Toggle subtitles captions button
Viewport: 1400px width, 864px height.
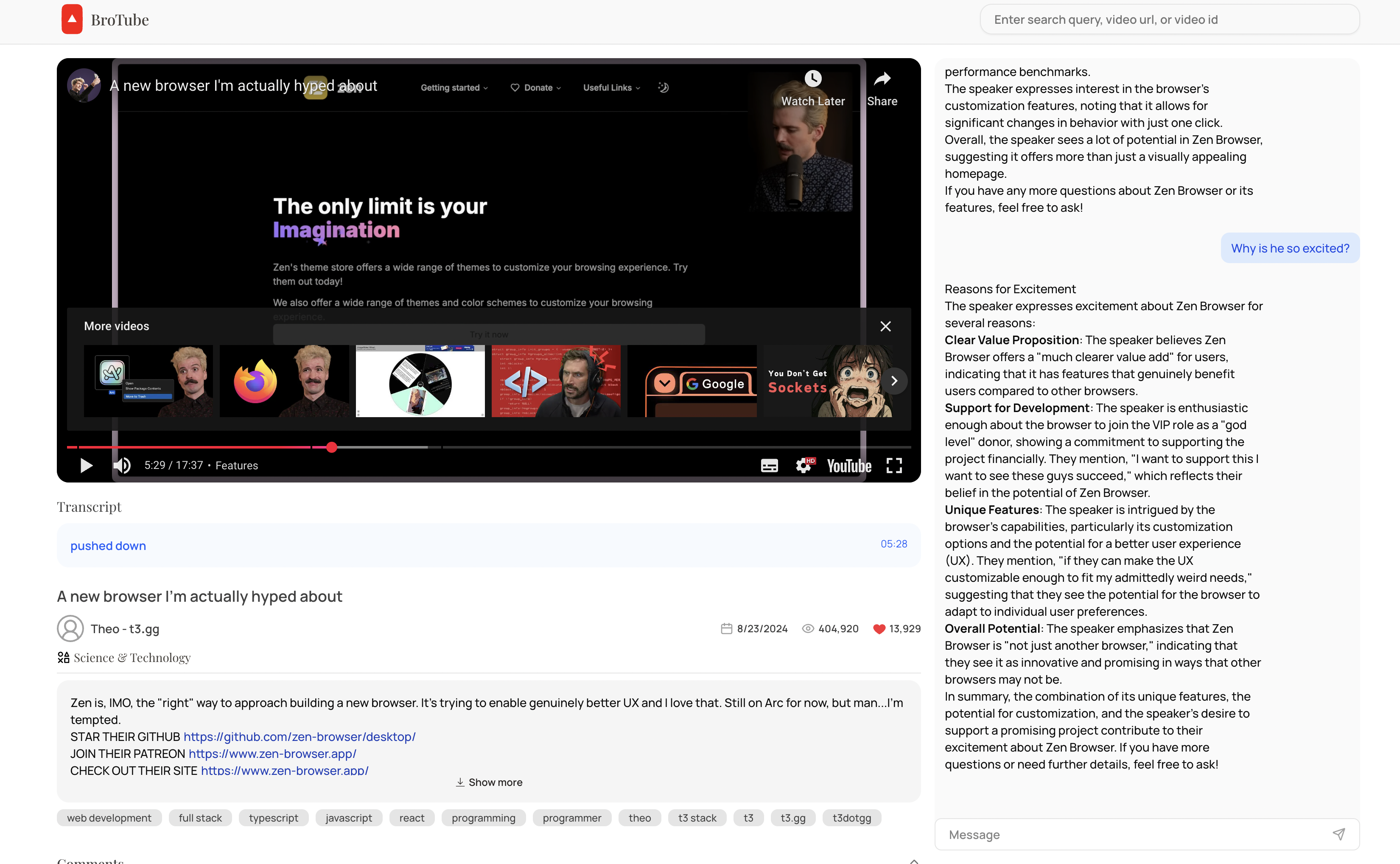pos(769,465)
